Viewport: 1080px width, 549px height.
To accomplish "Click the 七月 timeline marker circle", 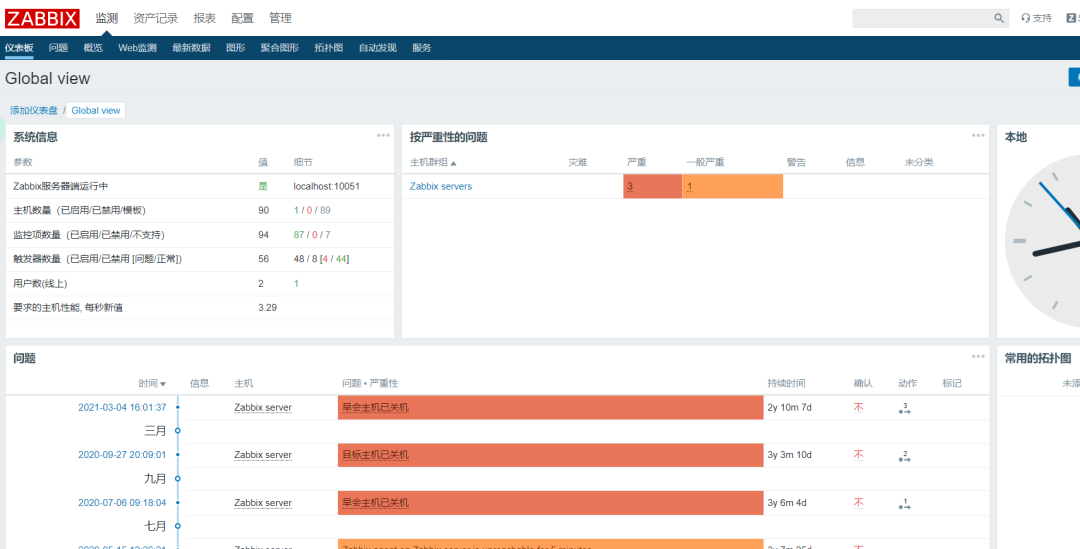I will (178, 526).
